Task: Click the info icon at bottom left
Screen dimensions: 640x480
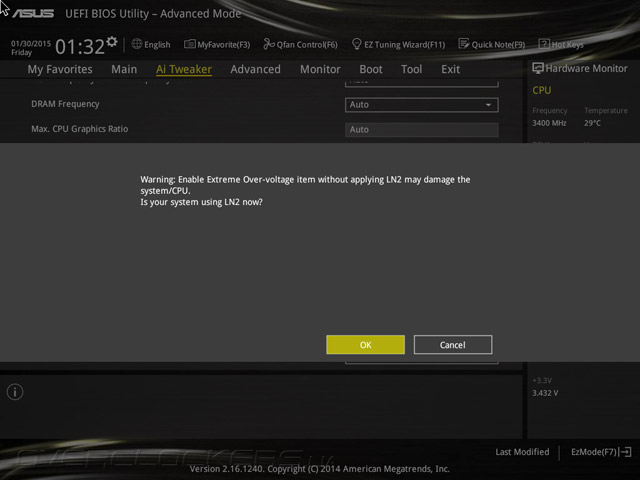Action: pyautogui.click(x=15, y=392)
